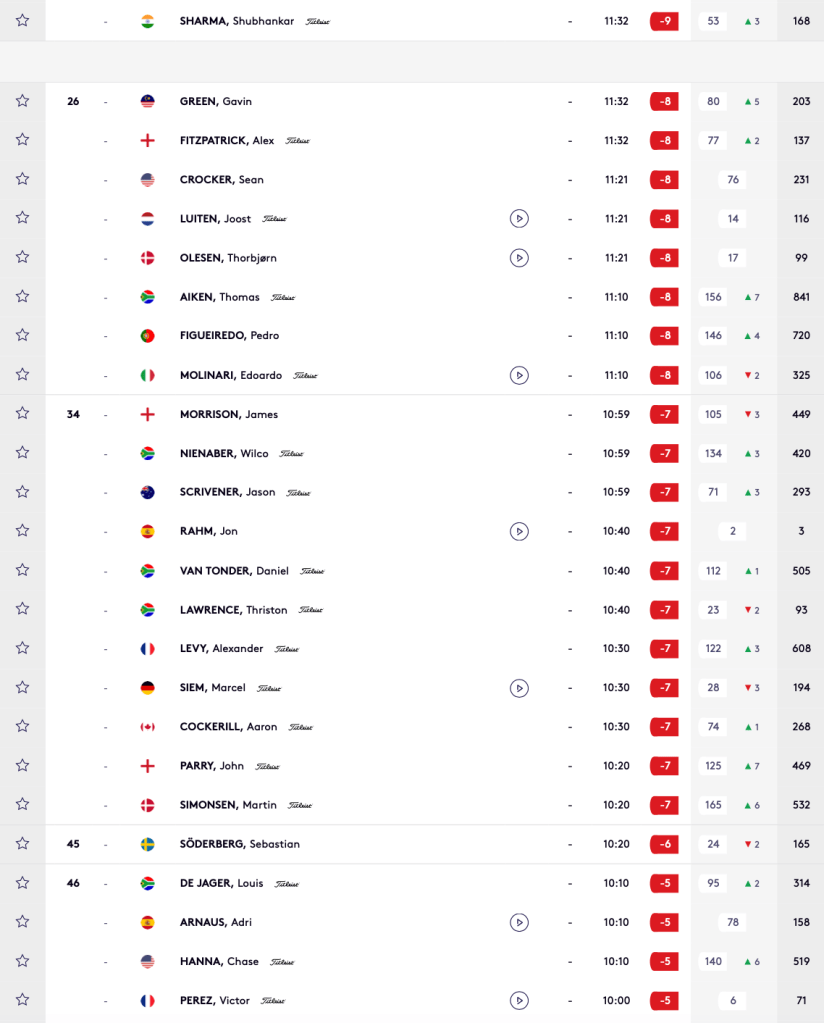Open Alex Fitzpatrick's player page

tap(227, 141)
